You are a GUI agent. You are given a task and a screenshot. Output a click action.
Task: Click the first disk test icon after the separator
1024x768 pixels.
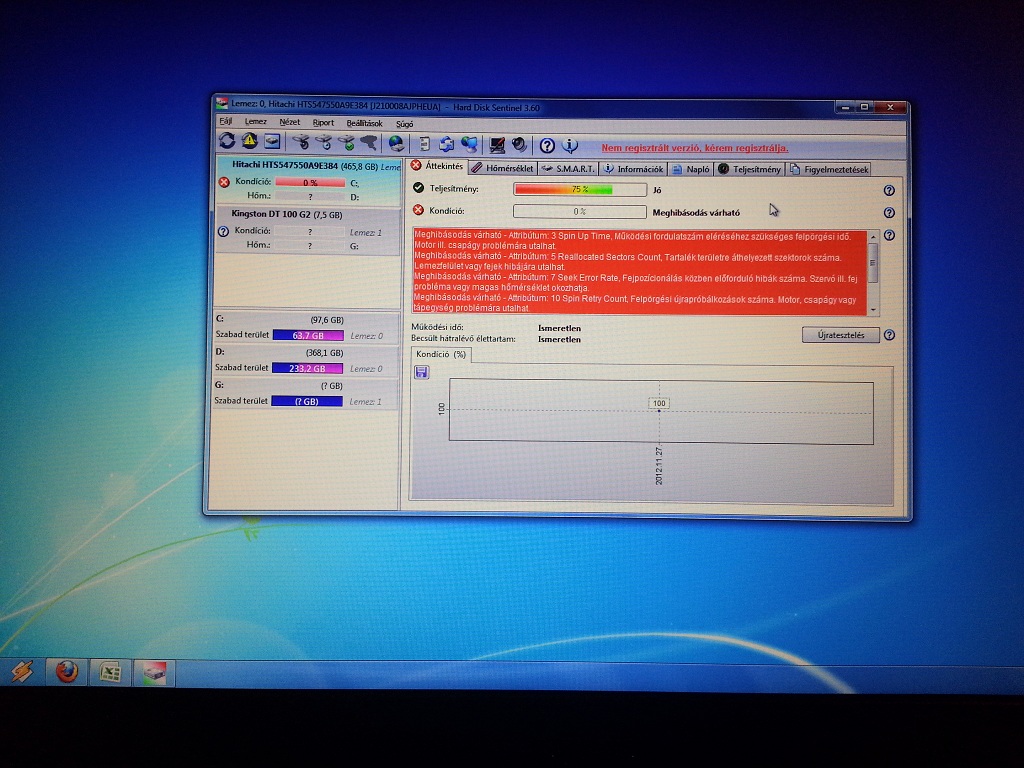pos(300,142)
